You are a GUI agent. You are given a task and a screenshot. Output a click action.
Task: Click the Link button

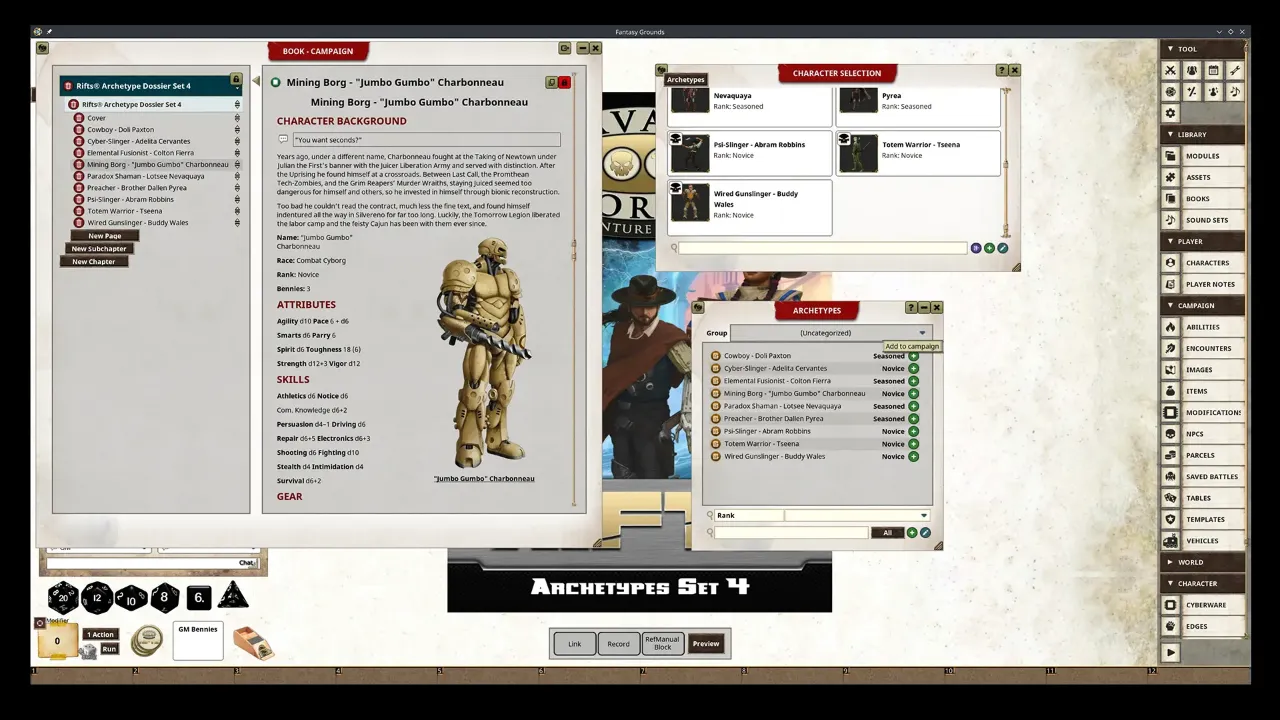pos(575,644)
